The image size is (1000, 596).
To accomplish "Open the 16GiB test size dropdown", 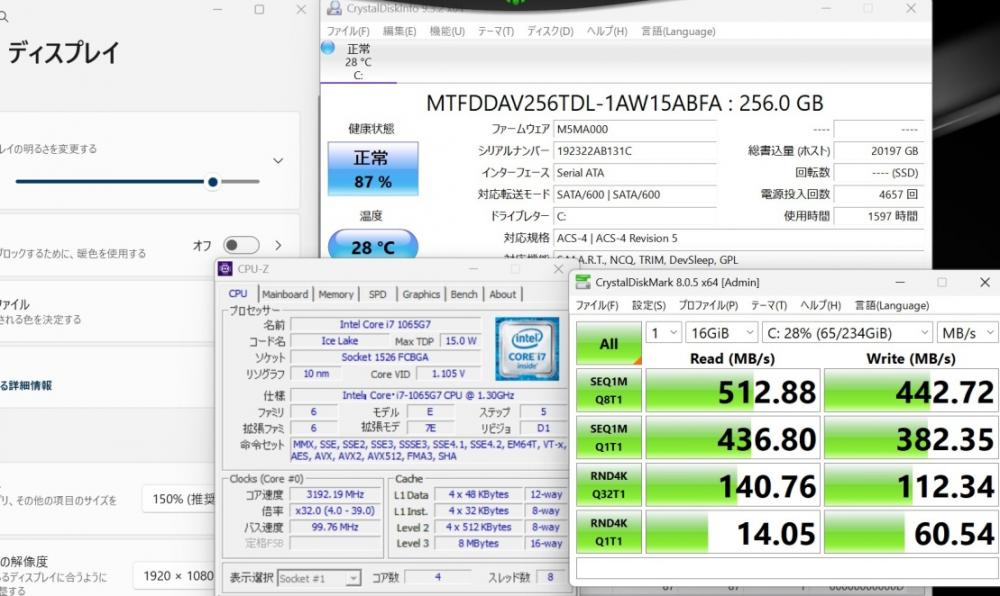I will [721, 333].
